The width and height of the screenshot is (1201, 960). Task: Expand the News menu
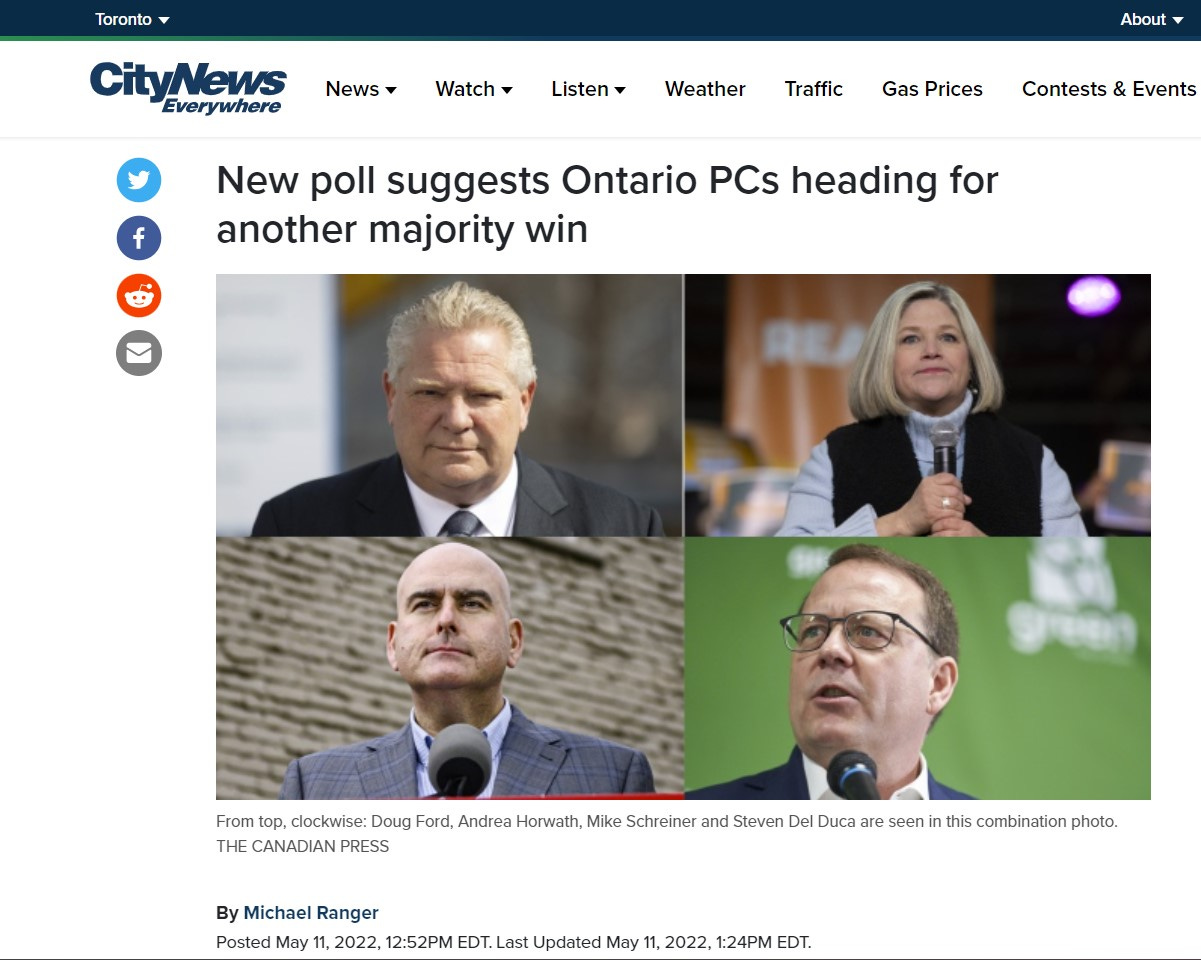(x=361, y=89)
